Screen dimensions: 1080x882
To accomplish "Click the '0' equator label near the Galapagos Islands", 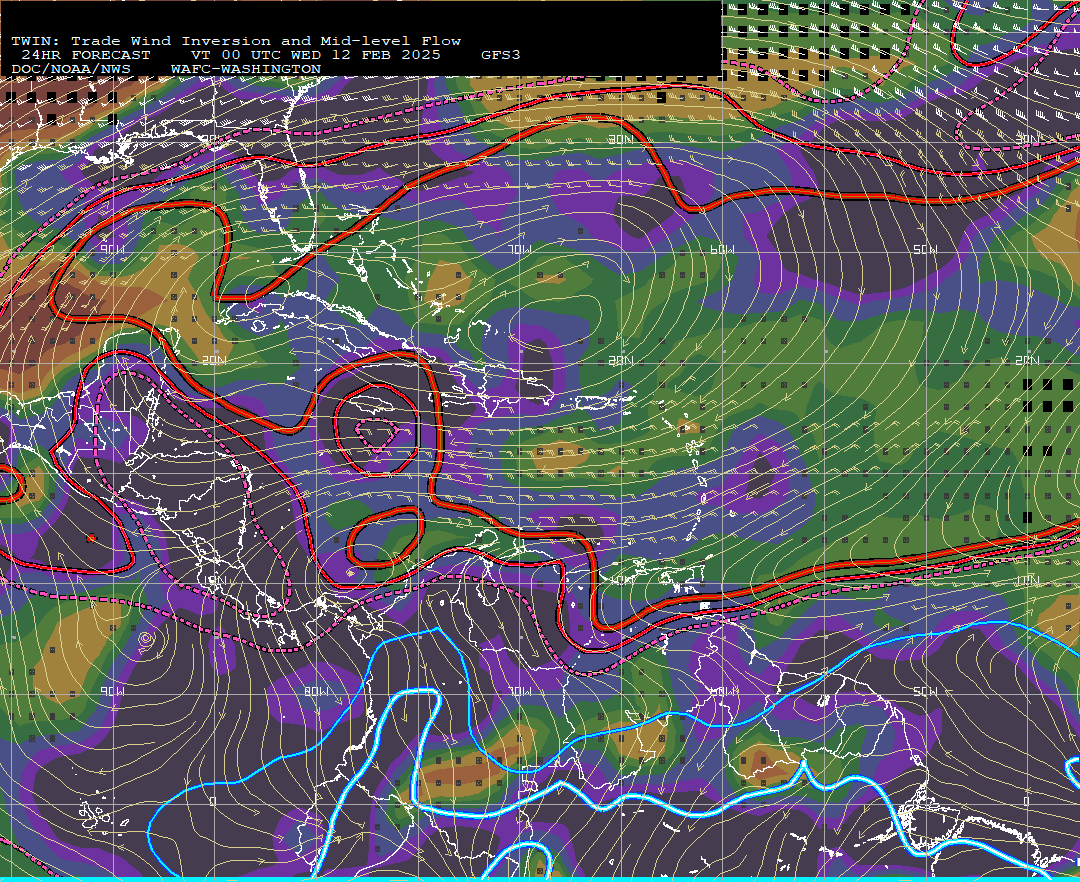I will click(x=213, y=801).
